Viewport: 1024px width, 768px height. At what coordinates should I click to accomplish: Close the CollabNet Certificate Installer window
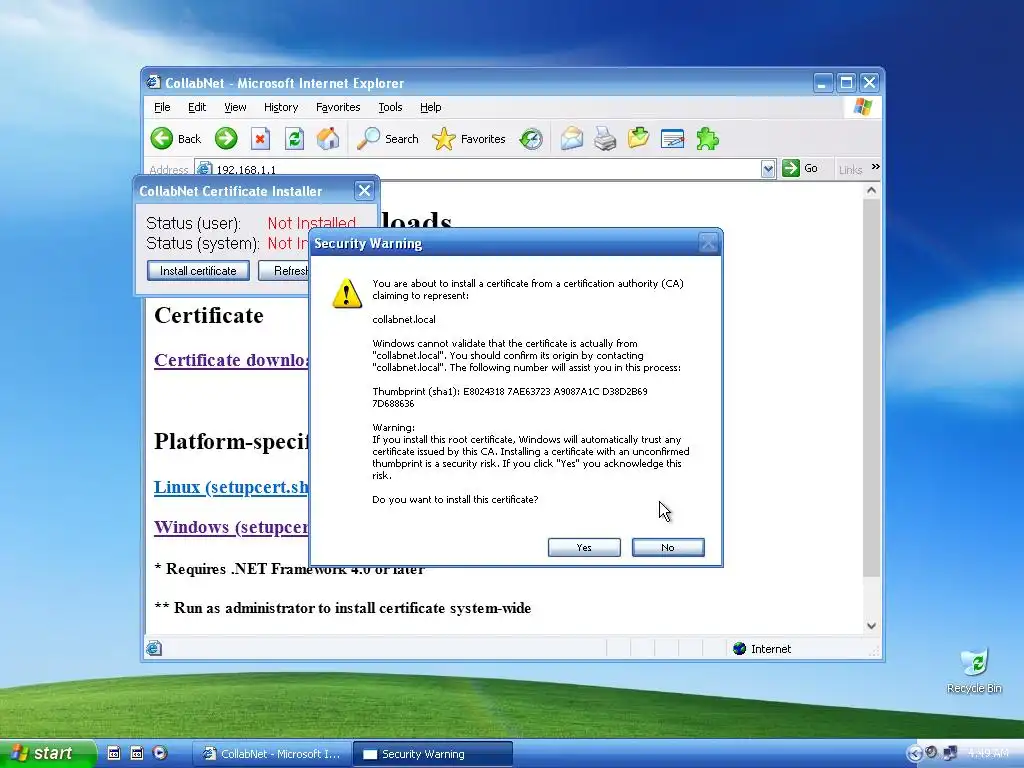point(364,191)
